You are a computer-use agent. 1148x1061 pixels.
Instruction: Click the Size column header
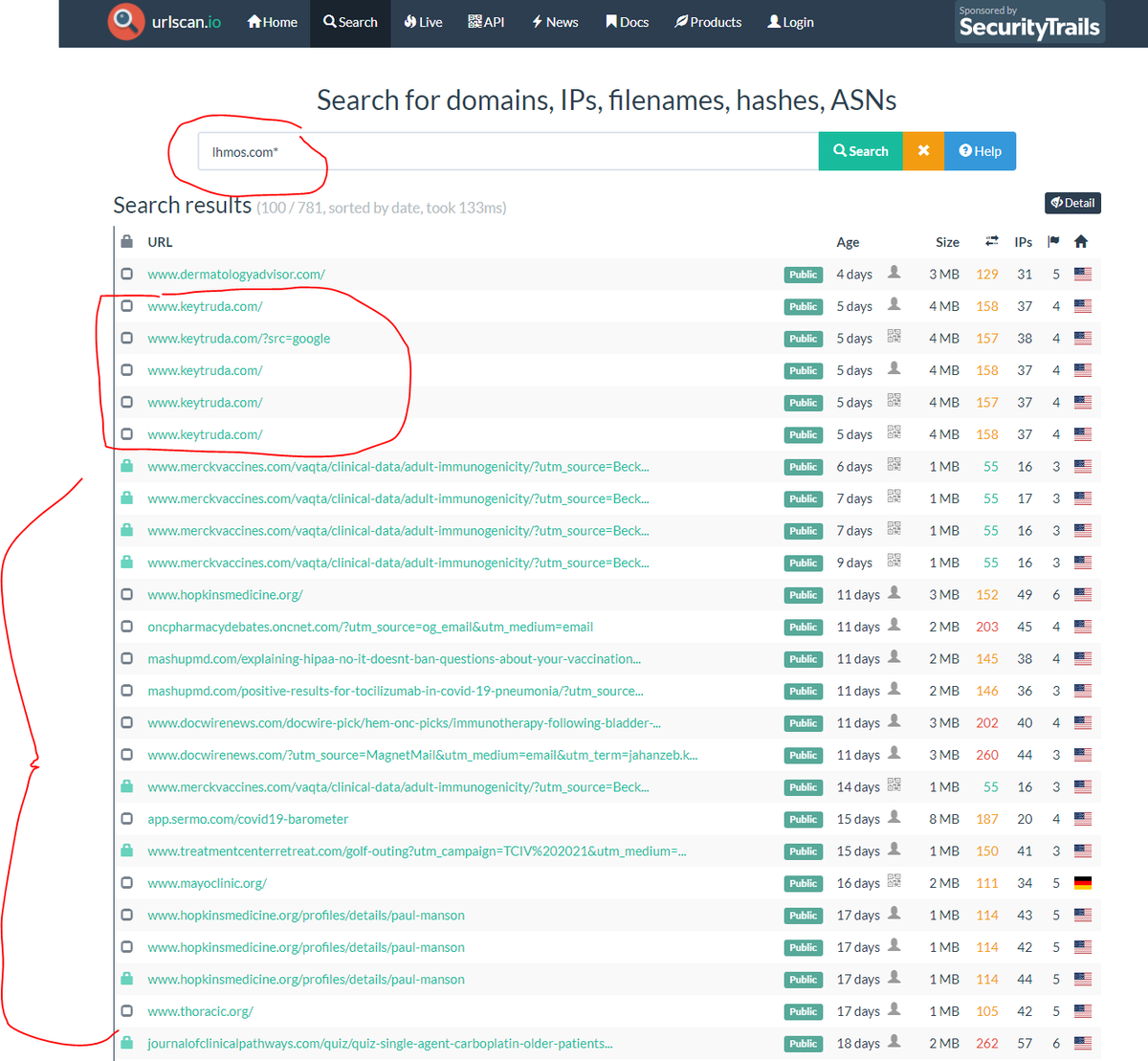pos(947,242)
